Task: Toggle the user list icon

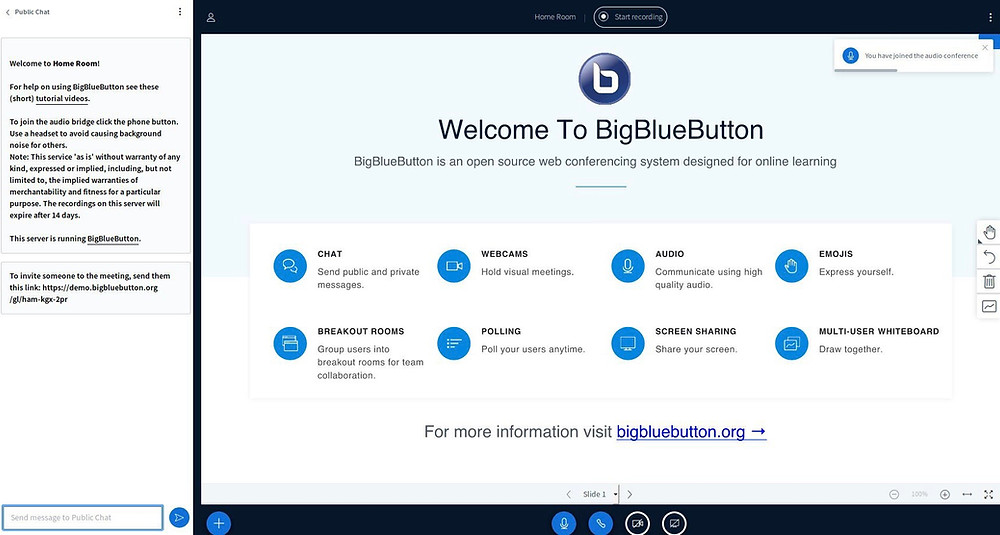Action: 210,17
